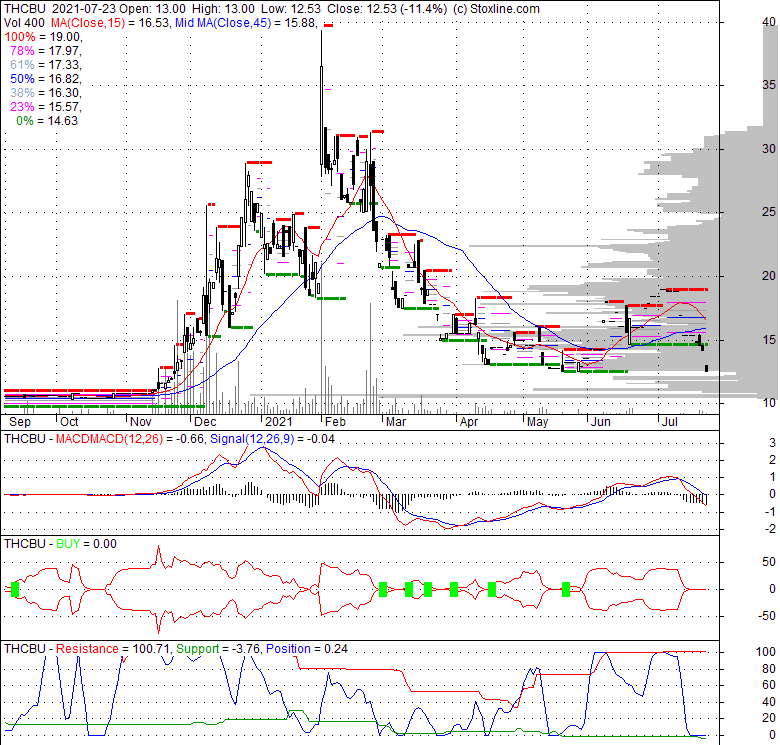Viewport: 780px width, 745px height.
Task: Click the first green BUY marker in September
Action: [x=15, y=589]
